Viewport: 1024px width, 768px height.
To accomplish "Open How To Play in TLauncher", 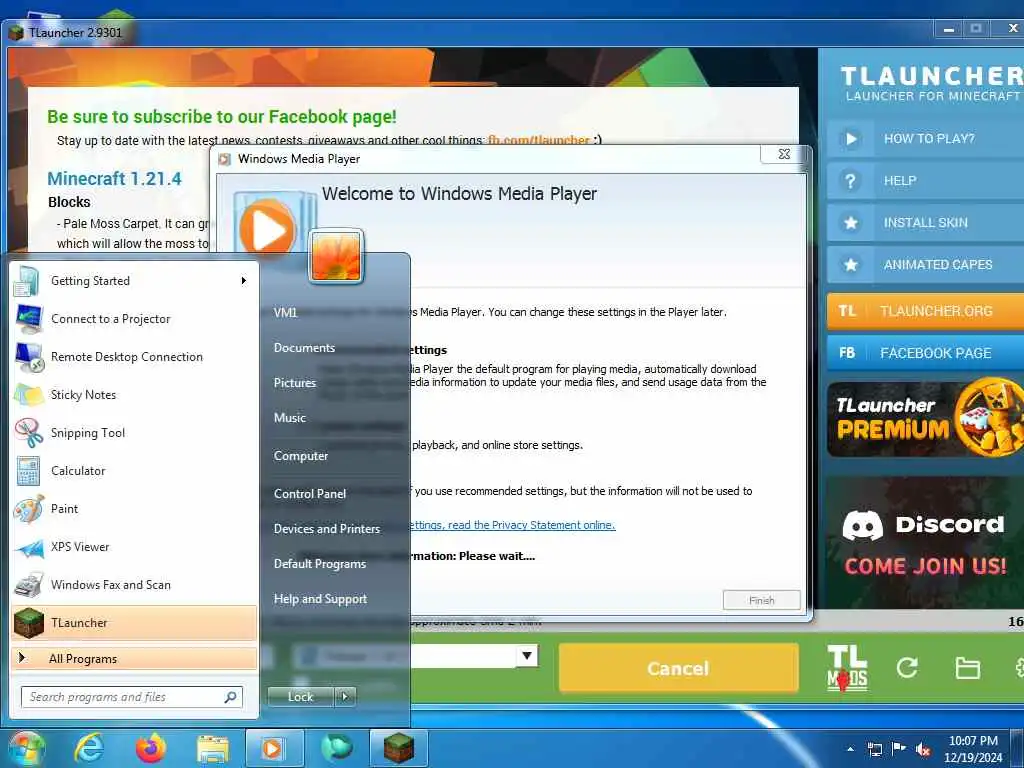I will (x=926, y=138).
